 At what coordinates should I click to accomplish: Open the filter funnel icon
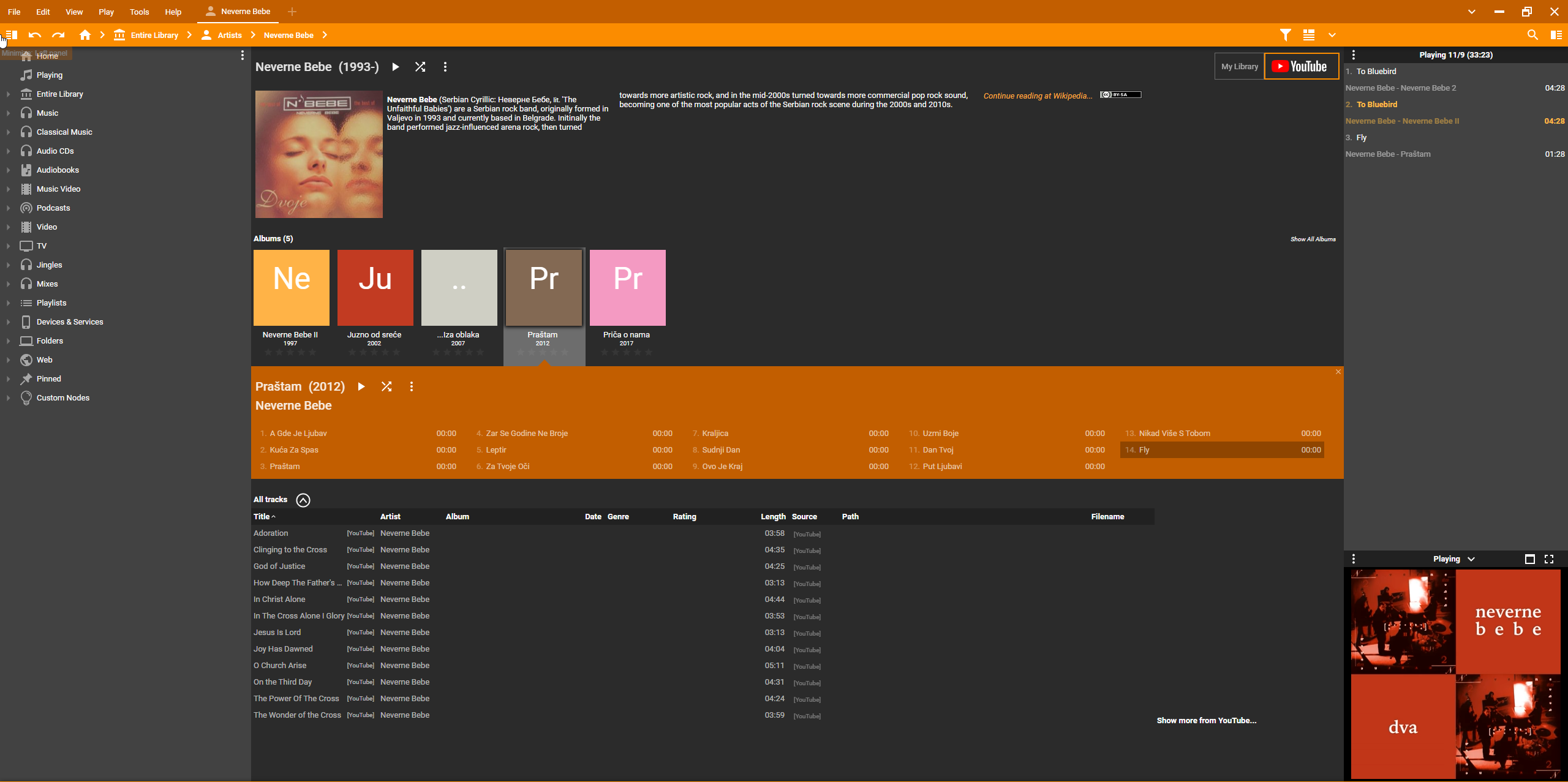coord(1286,35)
